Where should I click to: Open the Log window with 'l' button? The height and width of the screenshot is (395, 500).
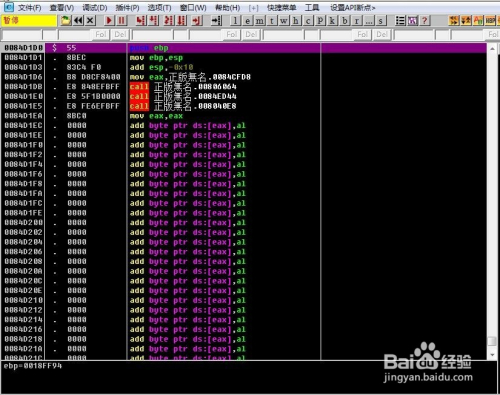point(235,21)
